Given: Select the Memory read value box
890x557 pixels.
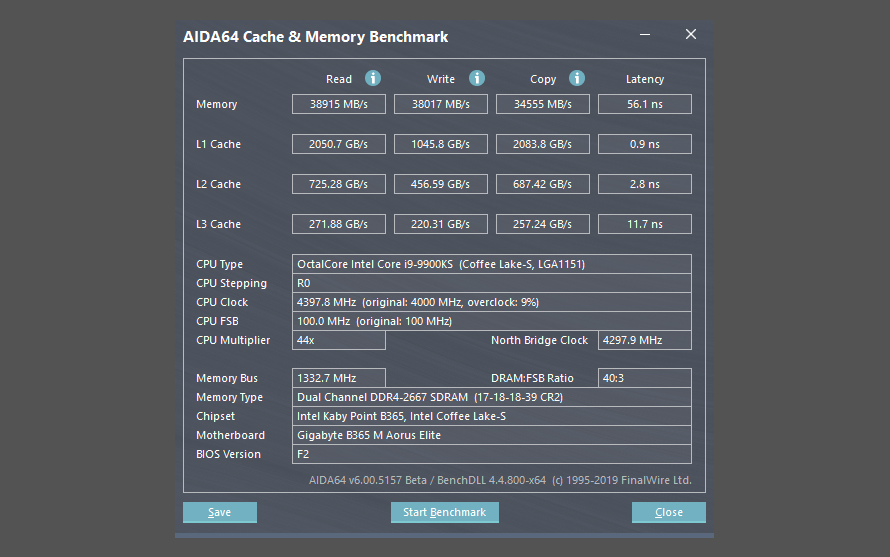Looking at the screenshot, I should 339,104.
